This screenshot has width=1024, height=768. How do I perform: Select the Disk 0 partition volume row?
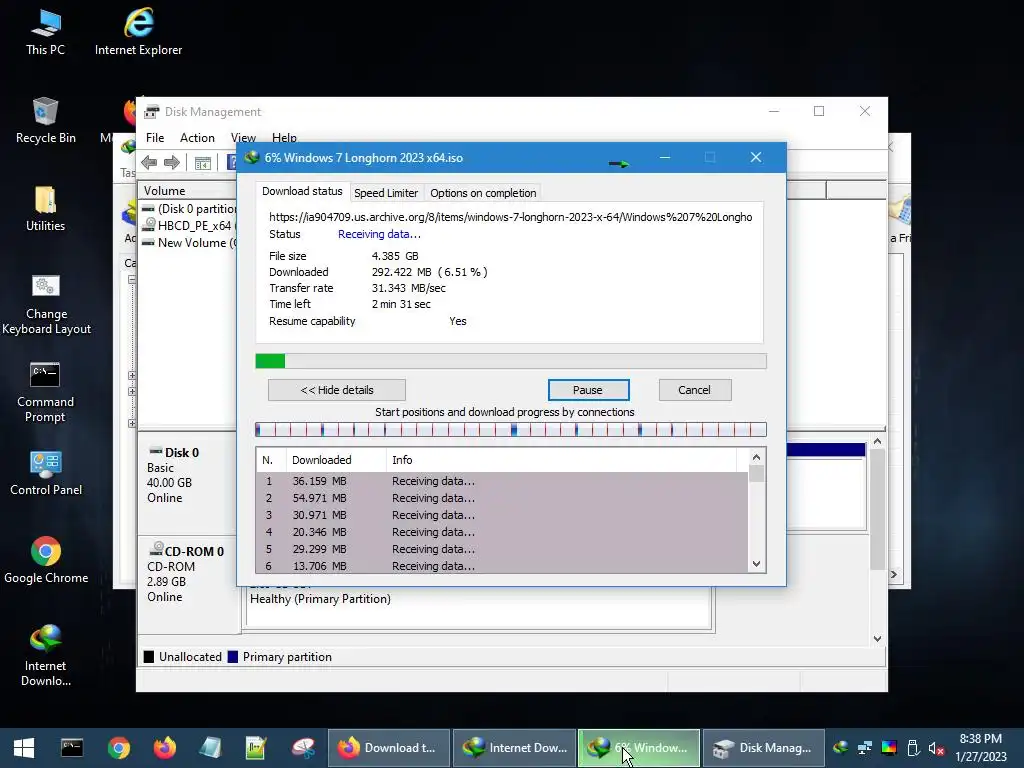(189, 208)
